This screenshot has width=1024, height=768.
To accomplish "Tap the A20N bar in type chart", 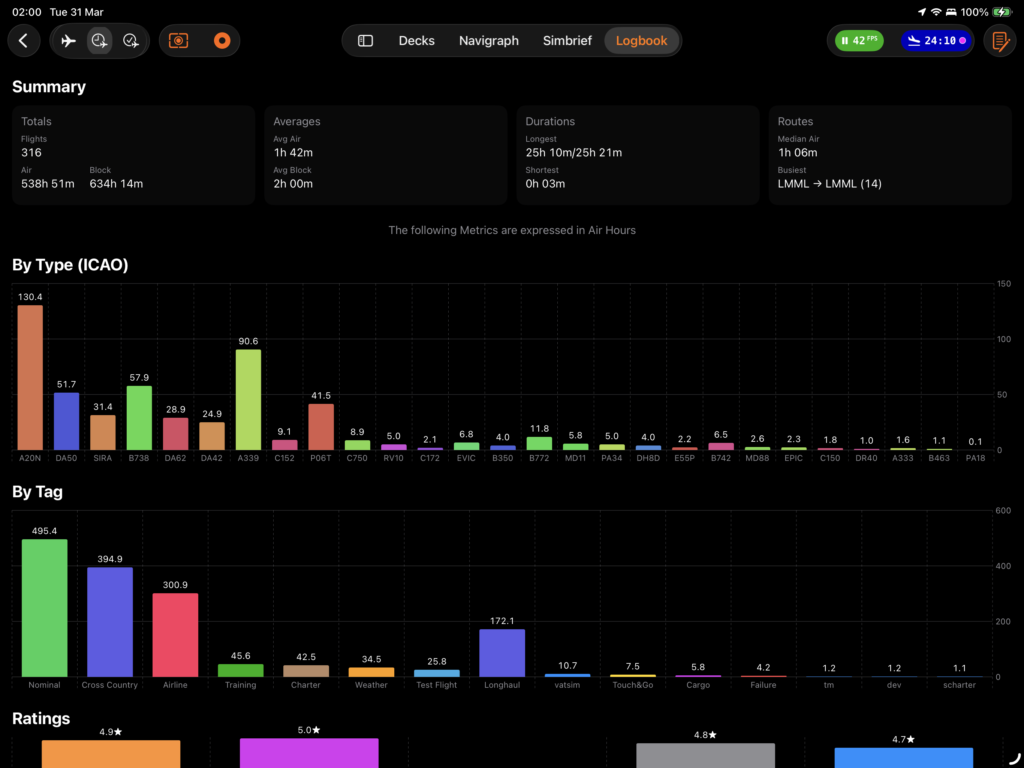I will click(30, 377).
